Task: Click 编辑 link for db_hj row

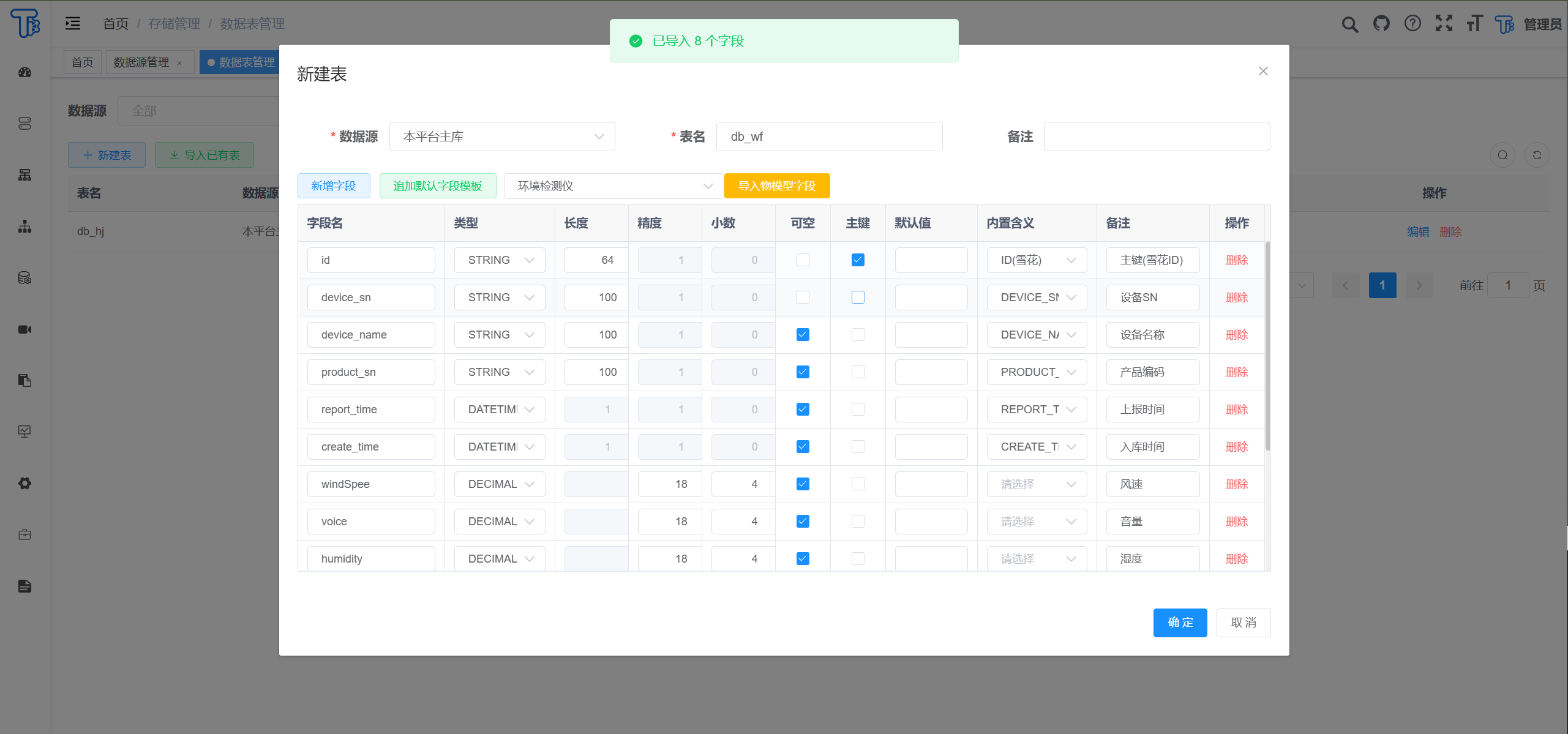Action: [1418, 231]
